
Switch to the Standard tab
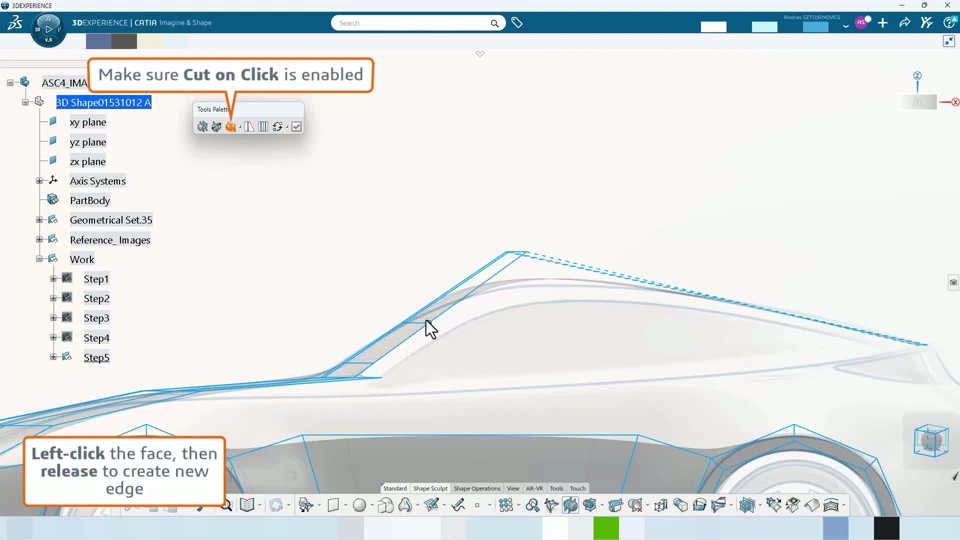[395, 489]
